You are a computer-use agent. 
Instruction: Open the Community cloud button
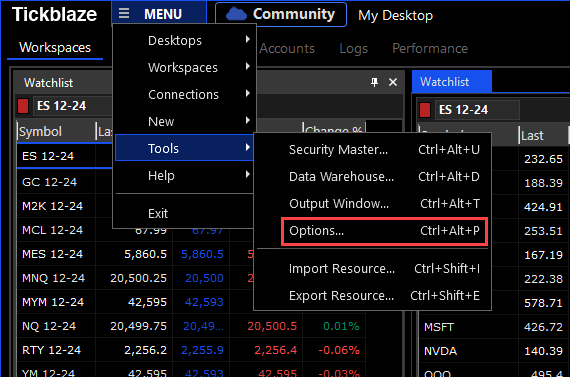tap(281, 15)
